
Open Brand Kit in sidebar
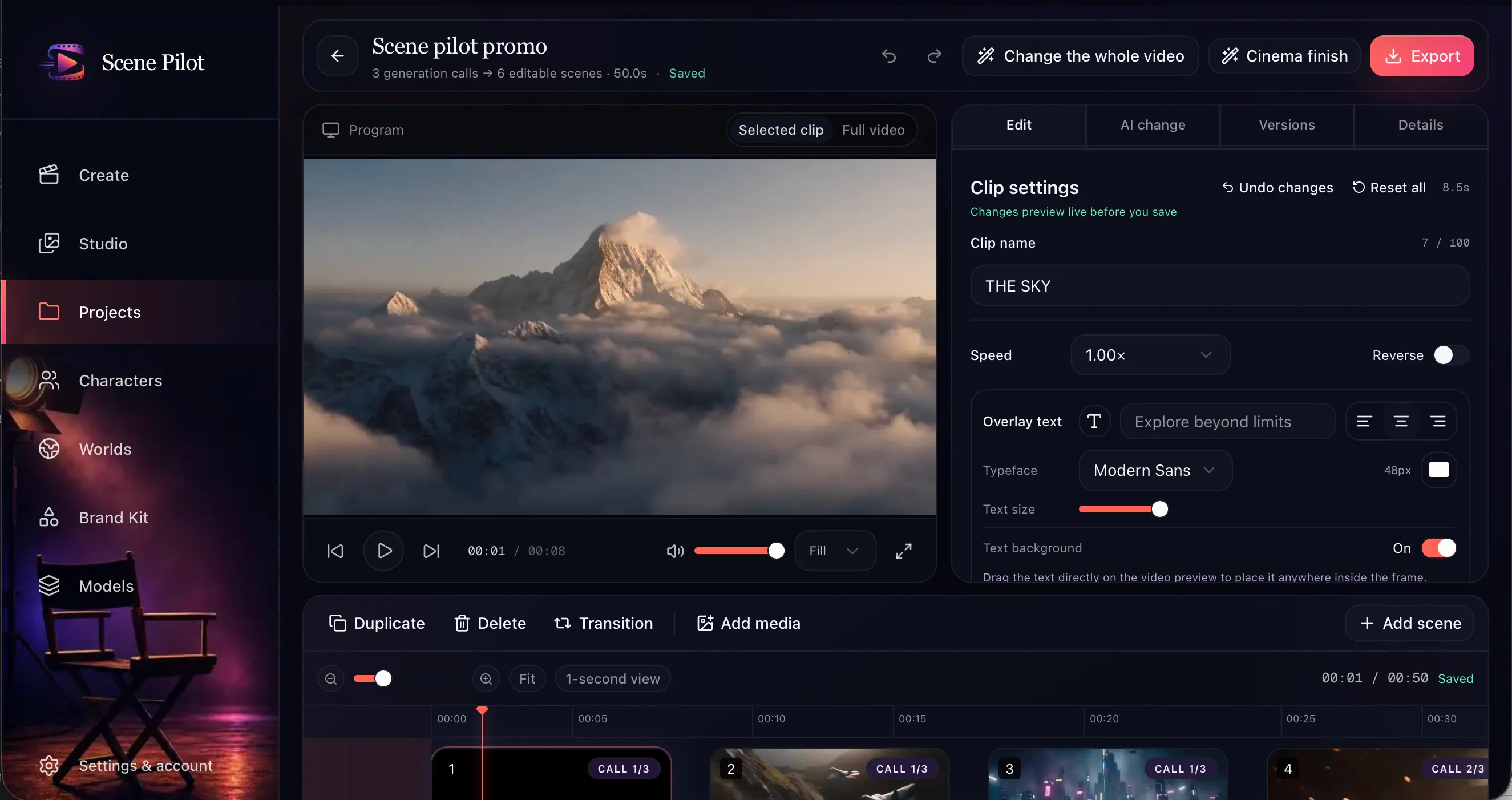(x=140, y=517)
